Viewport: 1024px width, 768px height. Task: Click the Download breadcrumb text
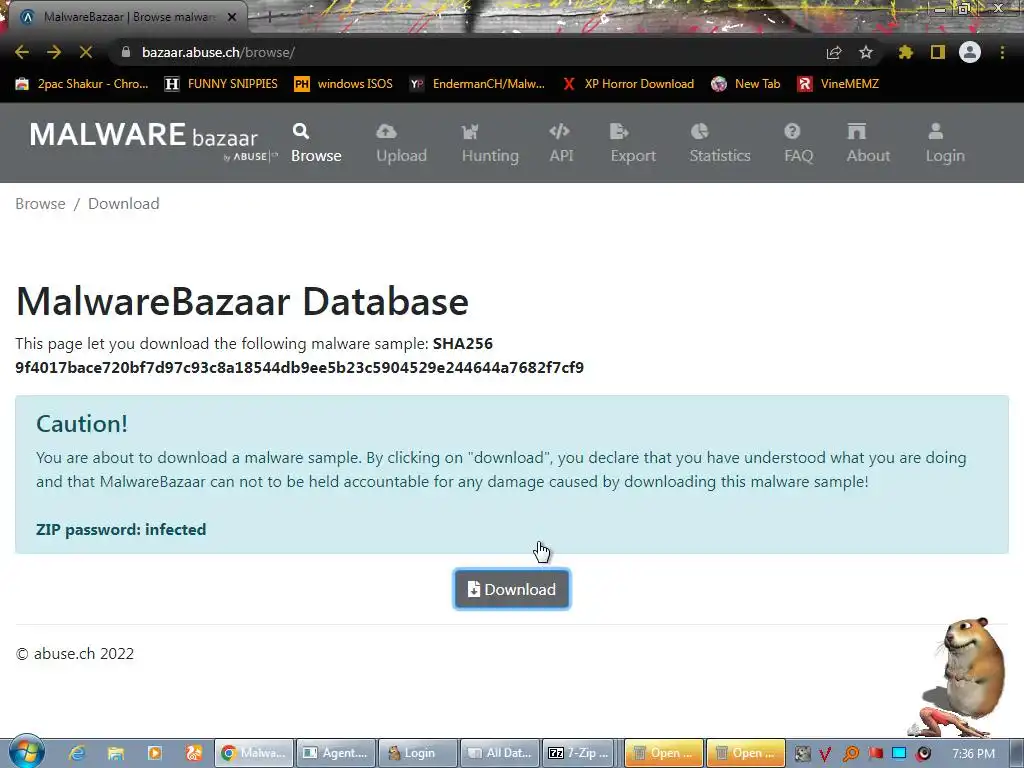123,204
